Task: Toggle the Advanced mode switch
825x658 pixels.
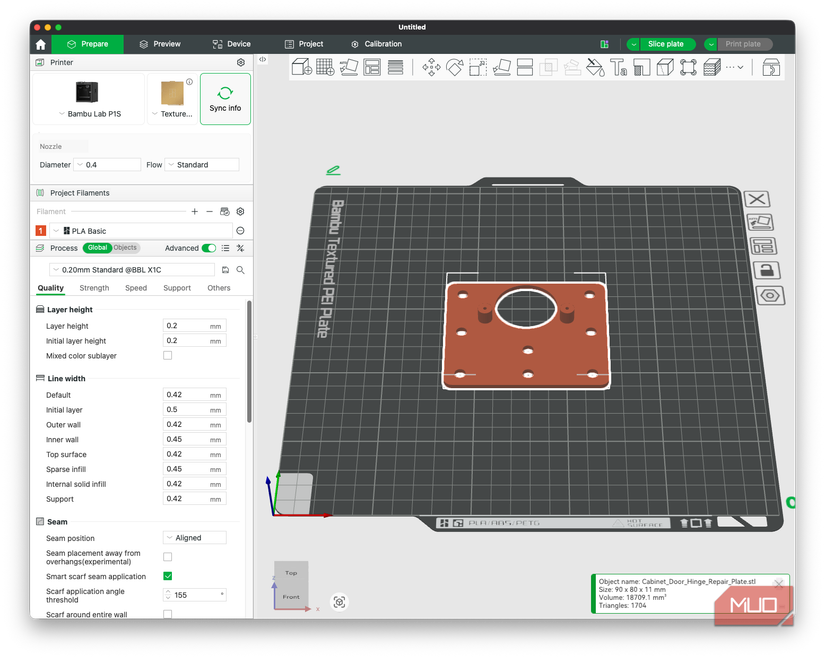Action: (209, 248)
